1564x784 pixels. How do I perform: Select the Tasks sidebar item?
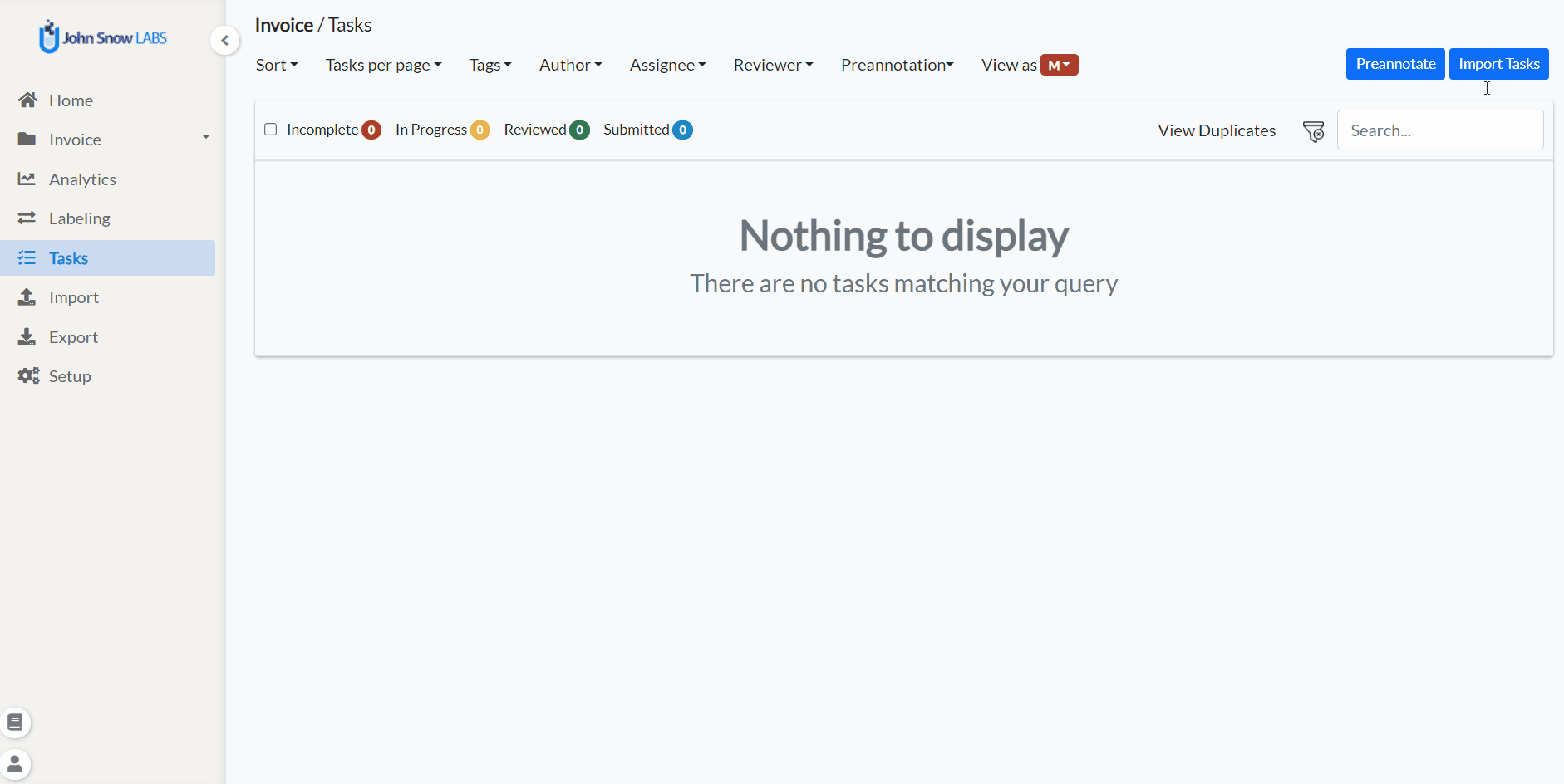coord(108,257)
